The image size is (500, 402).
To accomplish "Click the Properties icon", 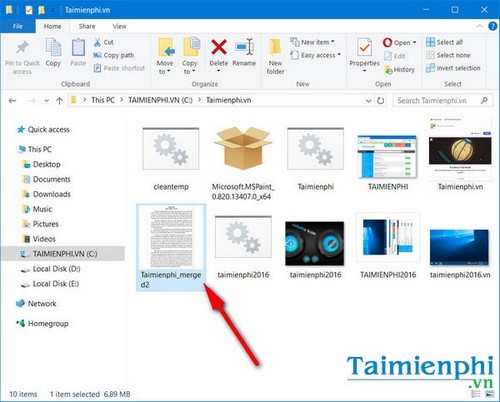I will [x=364, y=48].
